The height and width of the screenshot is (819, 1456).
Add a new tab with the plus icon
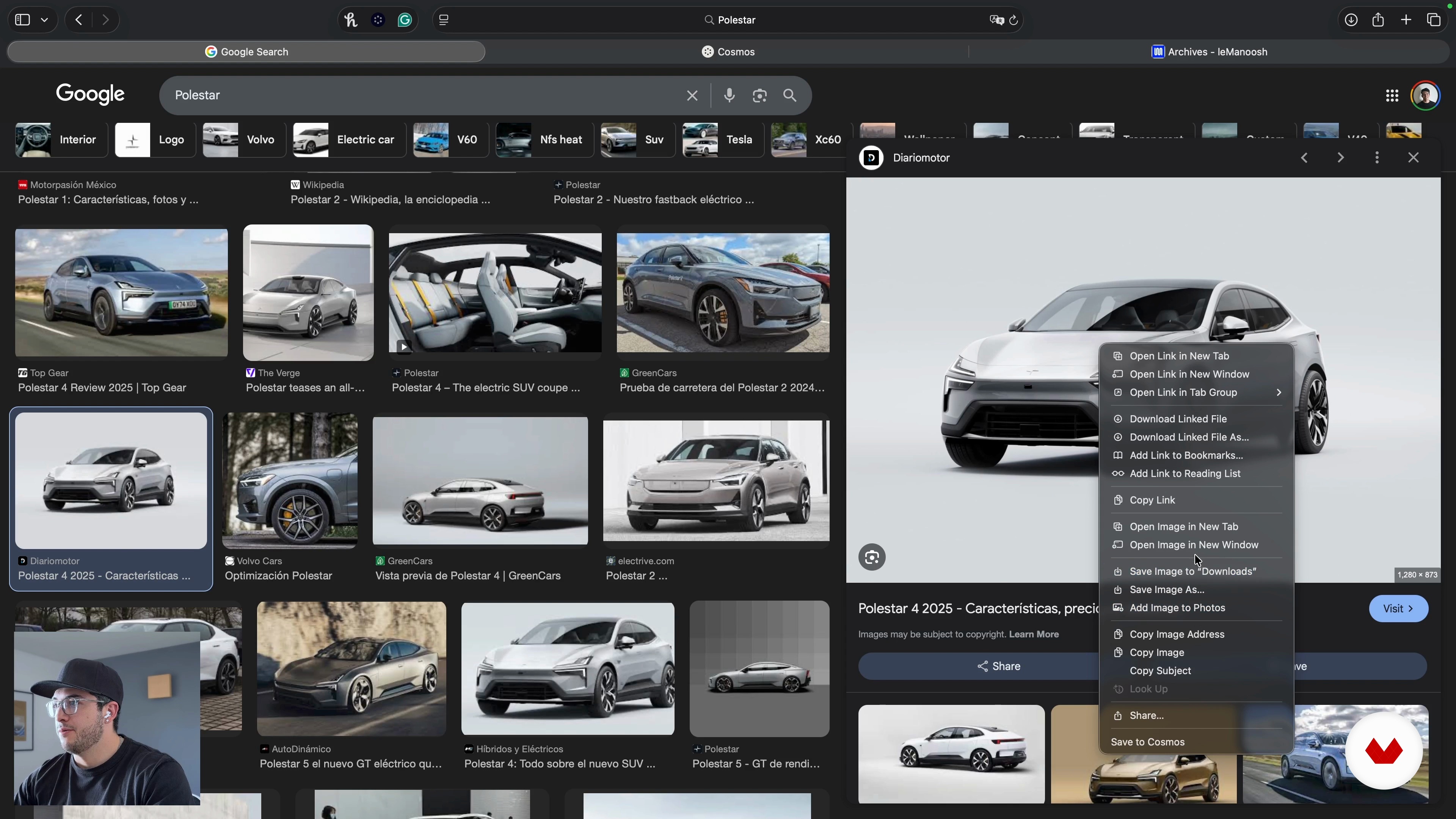click(1406, 20)
